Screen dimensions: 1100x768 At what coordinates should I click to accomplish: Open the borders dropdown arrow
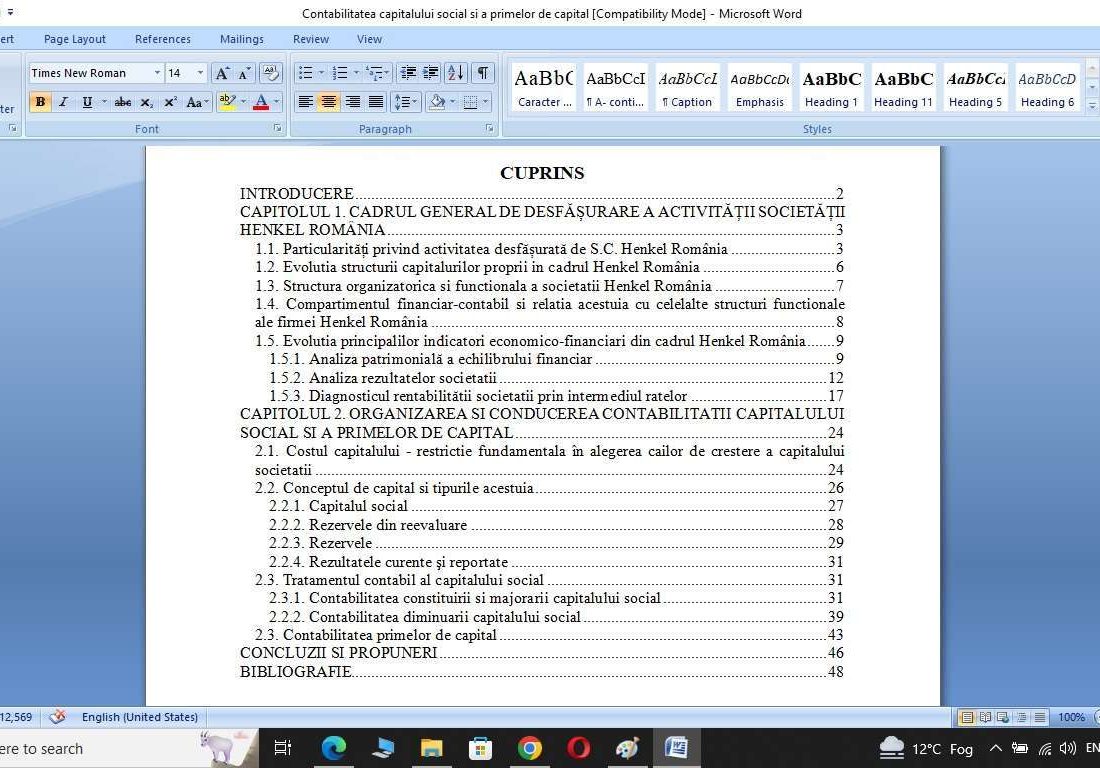pyautogui.click(x=485, y=102)
